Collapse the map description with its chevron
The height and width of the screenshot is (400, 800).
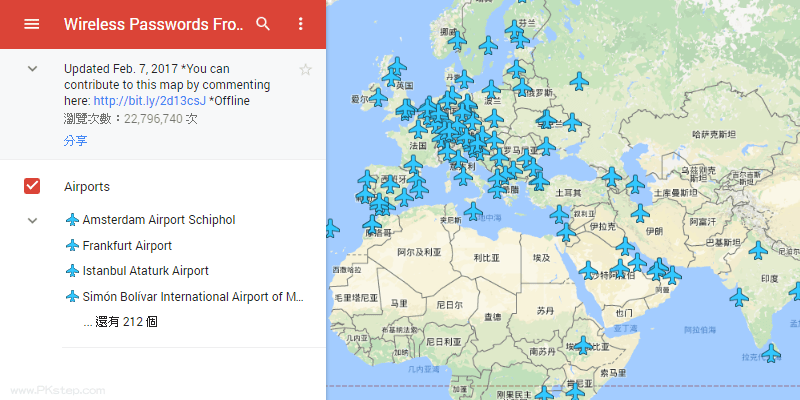pyautogui.click(x=32, y=68)
